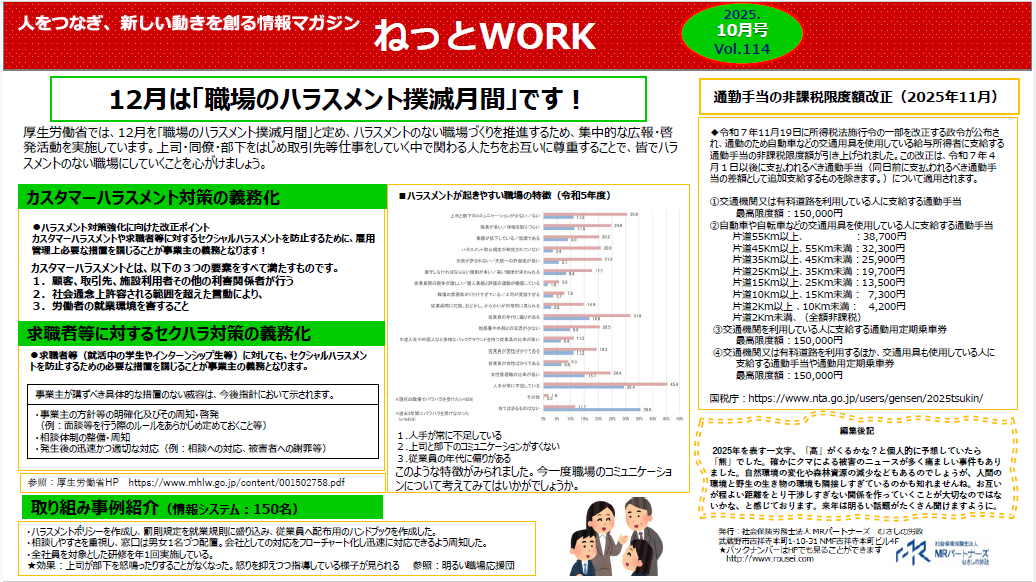The height and width of the screenshot is (582, 1036).
Task: Open the mhlw.go.jp reference link
Action: [251, 482]
